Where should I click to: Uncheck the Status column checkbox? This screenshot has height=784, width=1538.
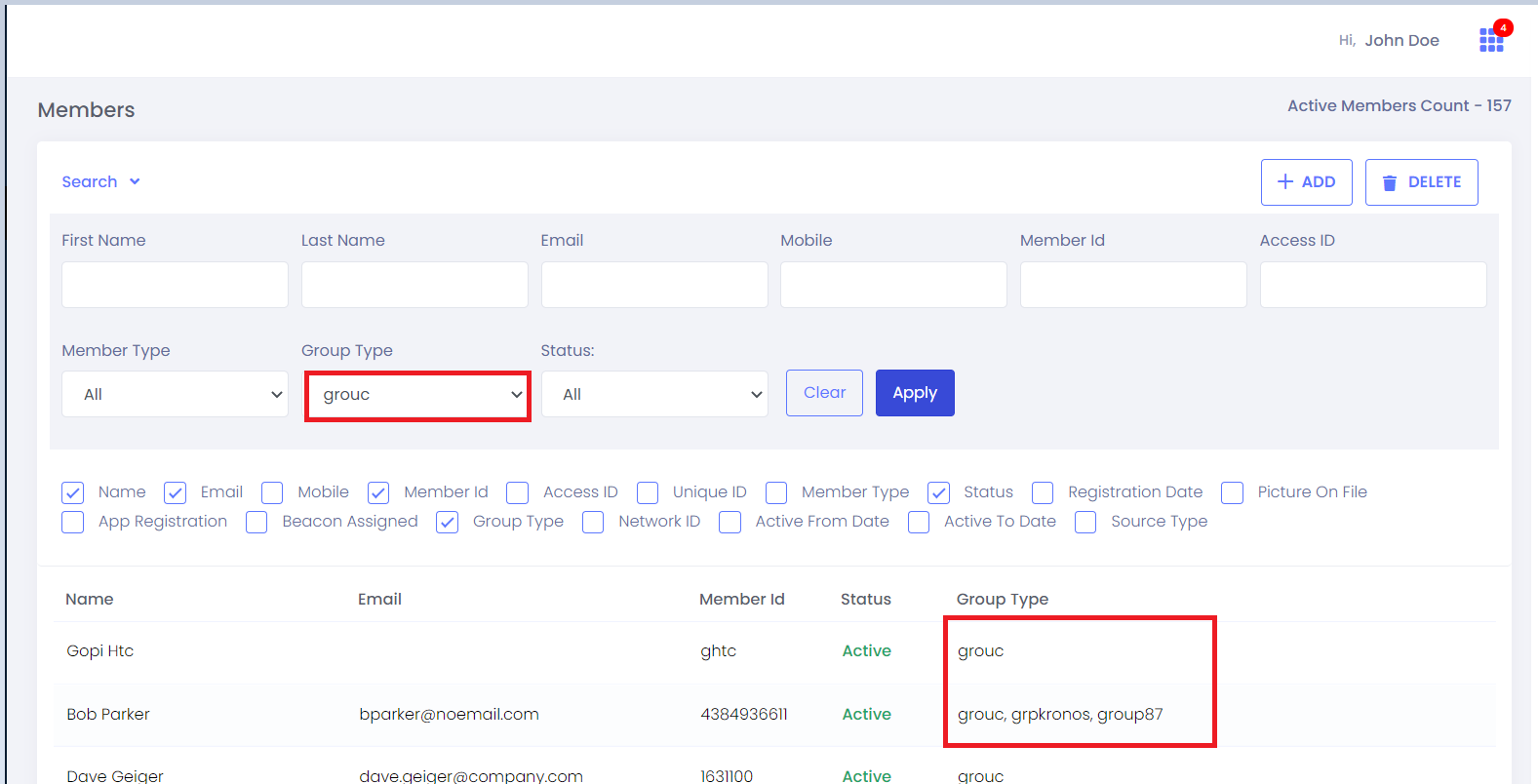click(x=939, y=492)
